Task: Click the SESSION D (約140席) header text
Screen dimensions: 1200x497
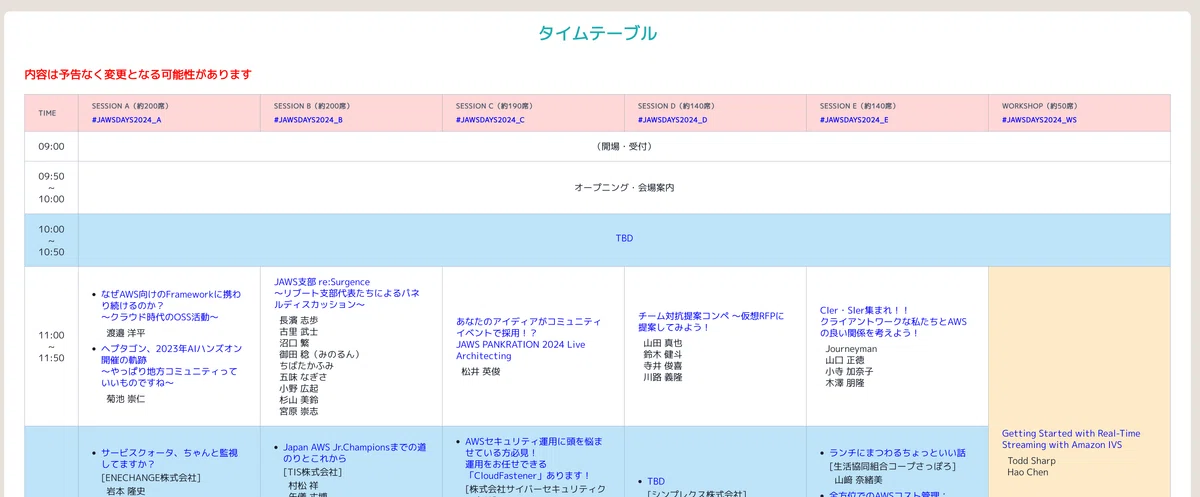Action: pyautogui.click(x=678, y=105)
